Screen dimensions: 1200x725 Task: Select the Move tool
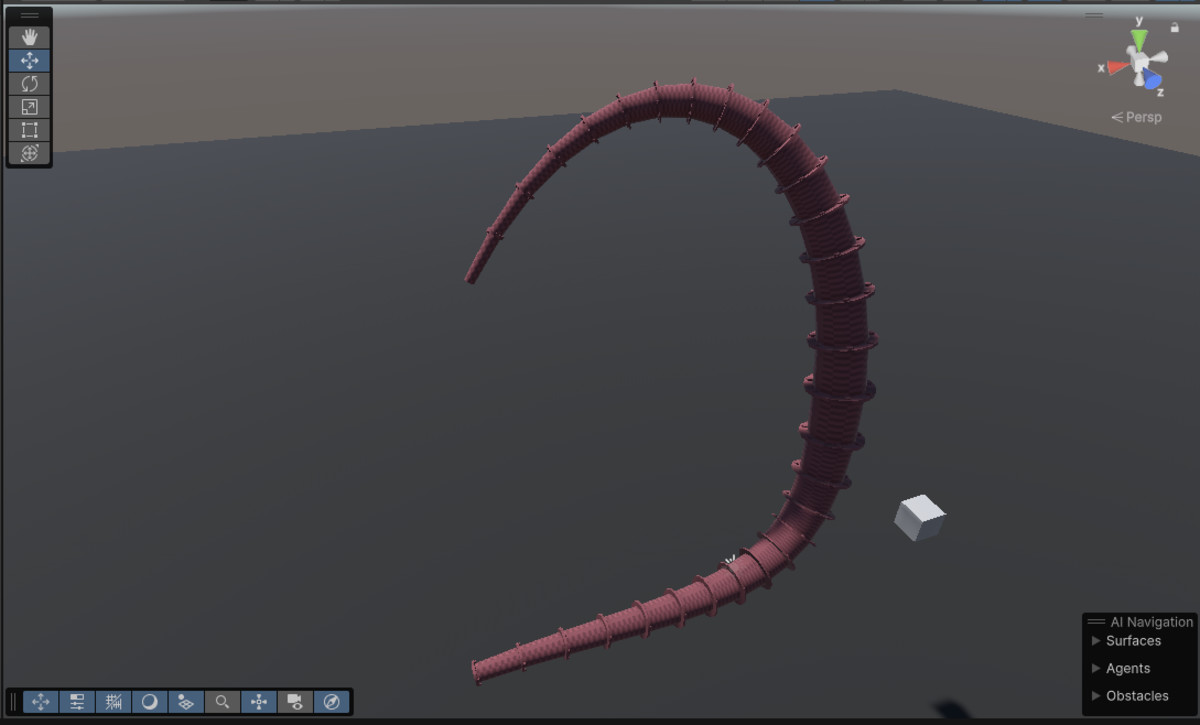(x=29, y=60)
